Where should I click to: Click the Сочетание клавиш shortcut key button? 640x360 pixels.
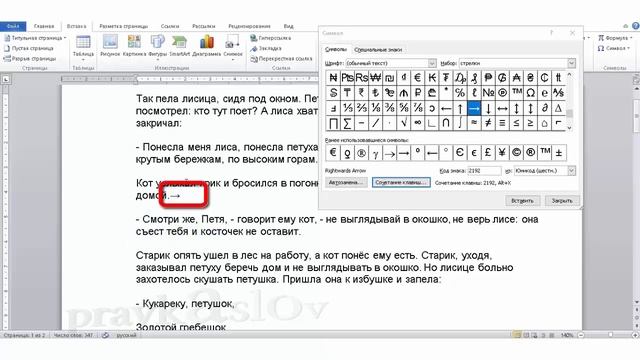click(x=401, y=182)
